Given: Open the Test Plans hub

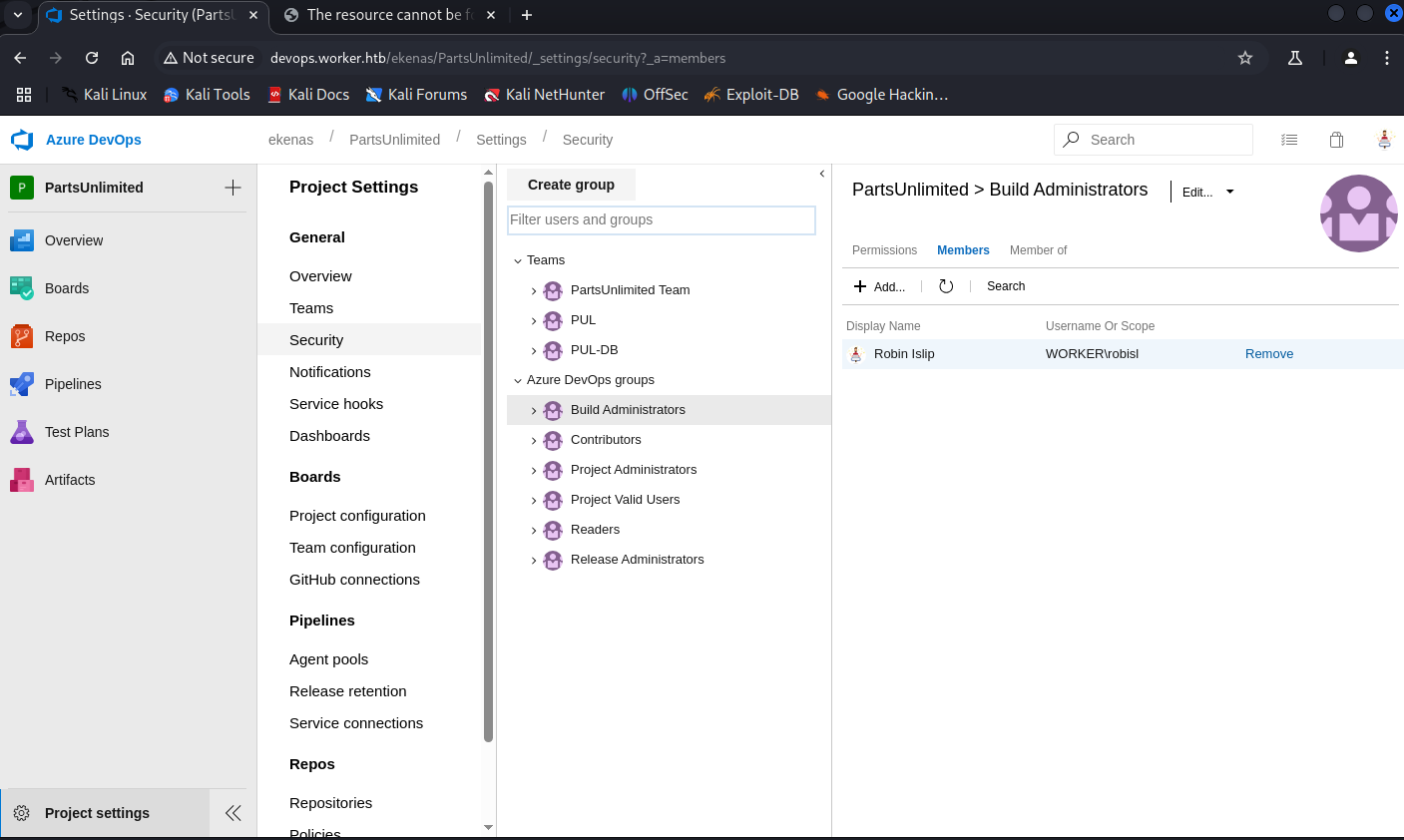Looking at the screenshot, I should pyautogui.click(x=77, y=432).
